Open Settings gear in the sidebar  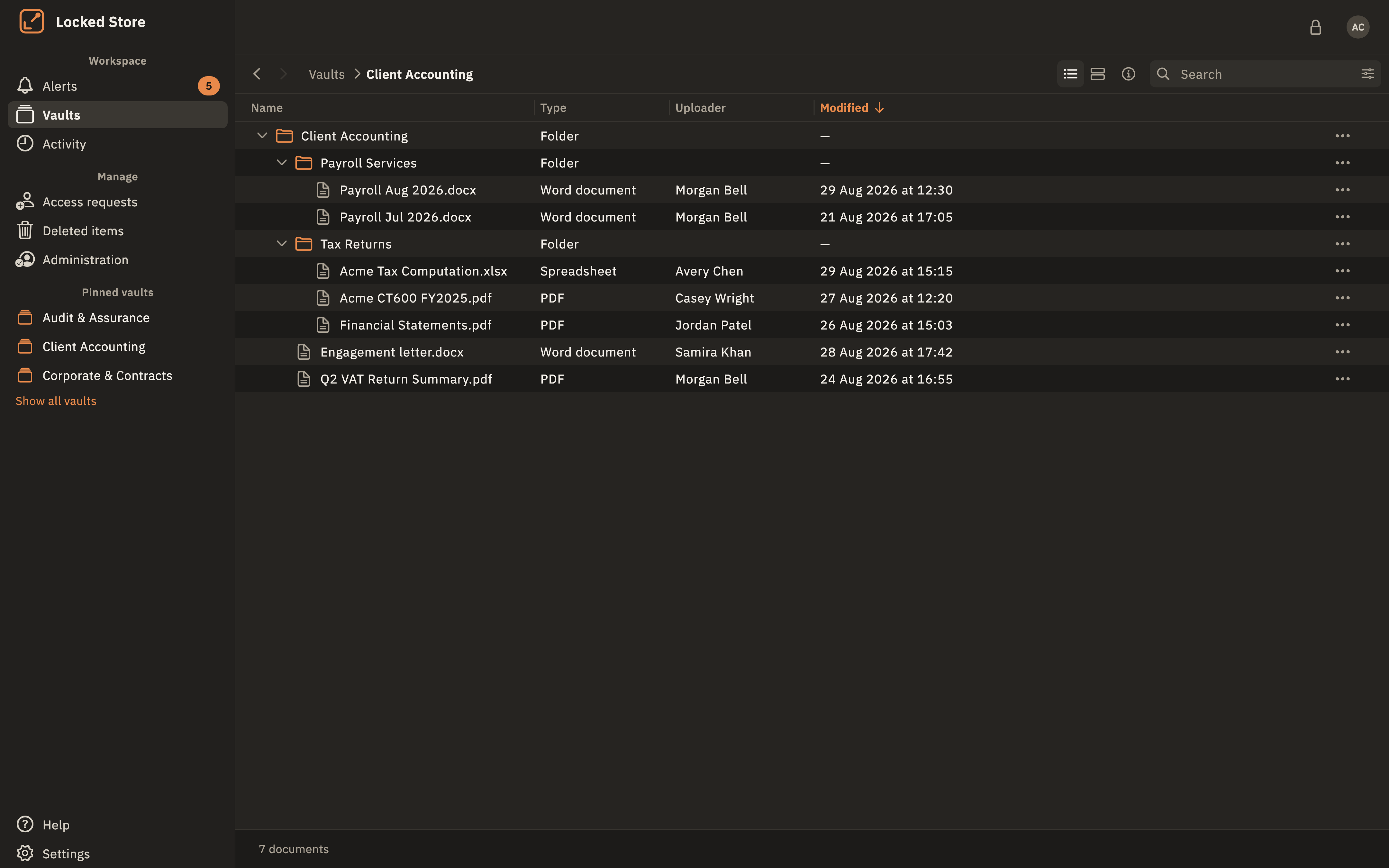118,854
